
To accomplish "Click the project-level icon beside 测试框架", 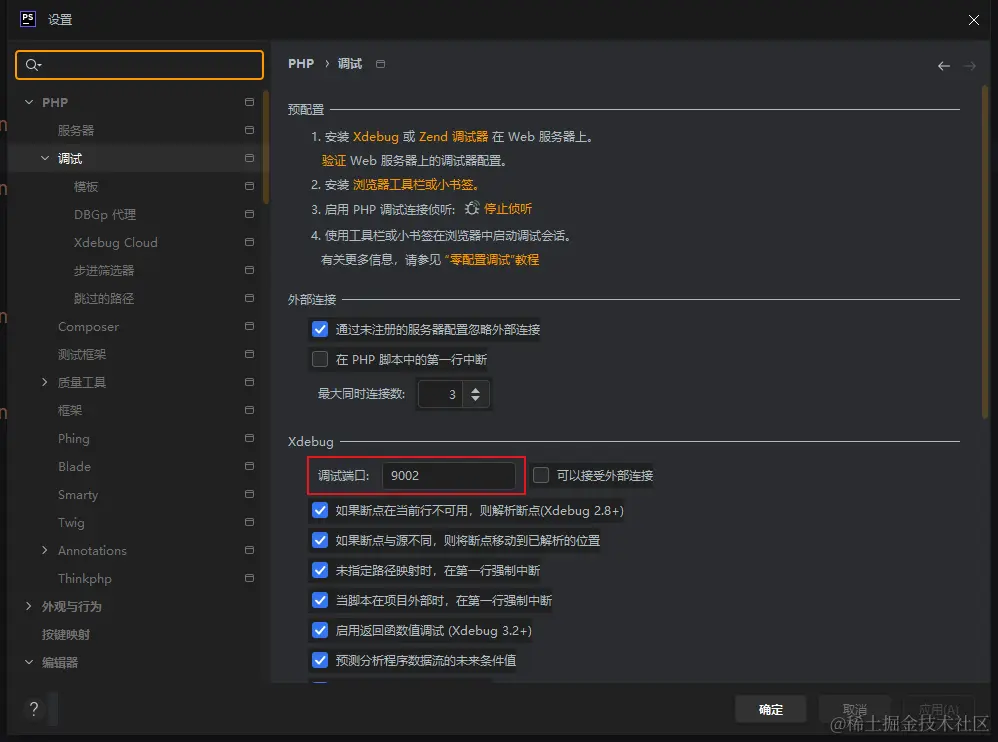I will (x=250, y=354).
